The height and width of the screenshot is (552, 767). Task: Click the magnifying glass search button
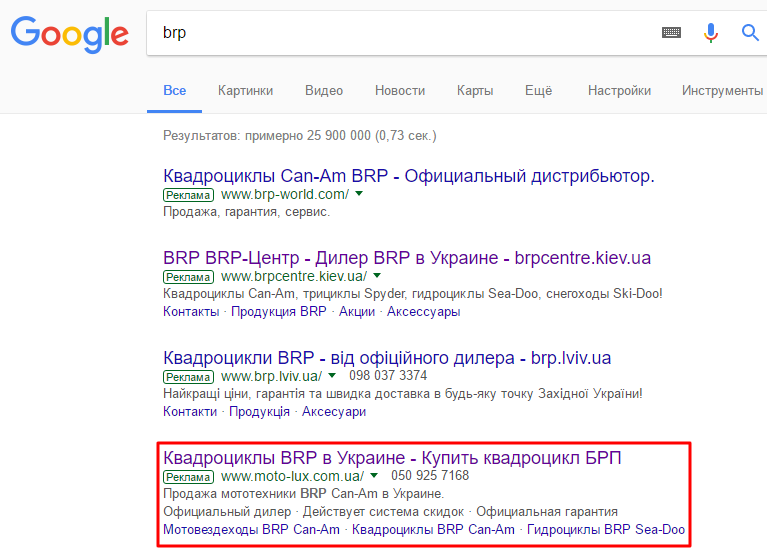point(750,33)
